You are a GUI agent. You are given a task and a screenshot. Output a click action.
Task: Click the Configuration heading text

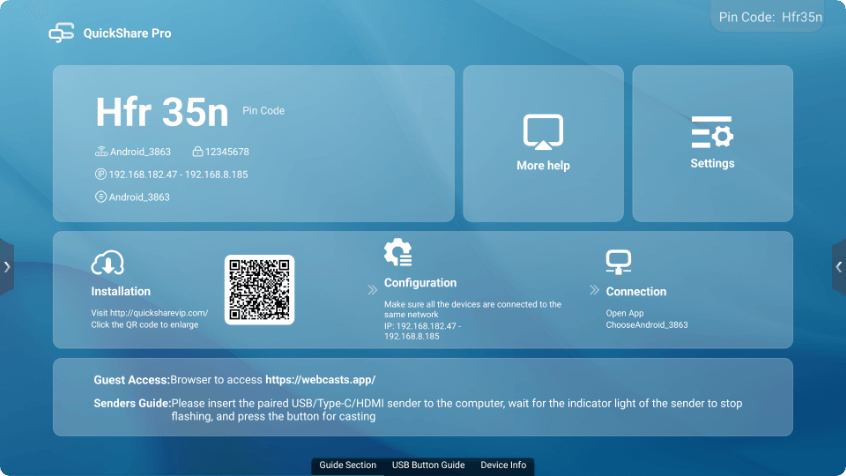pos(420,283)
